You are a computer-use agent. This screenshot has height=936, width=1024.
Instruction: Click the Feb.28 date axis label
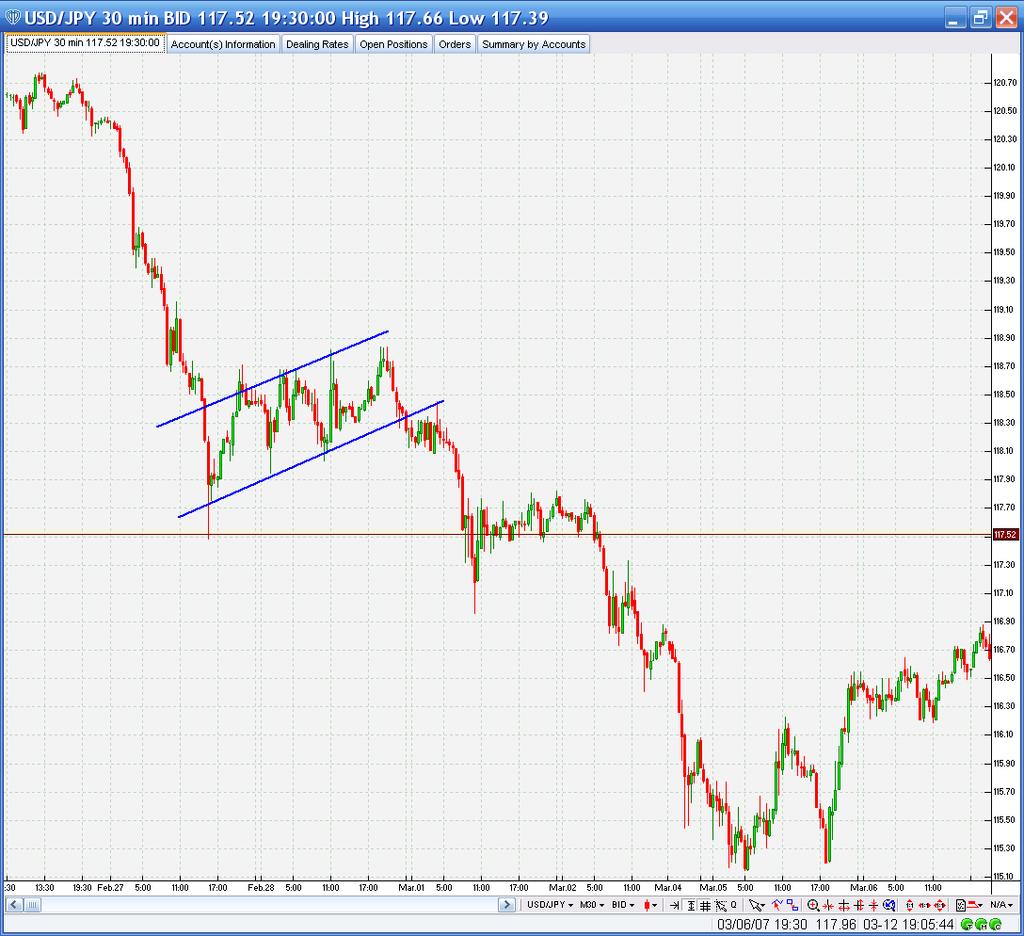[x=261, y=888]
